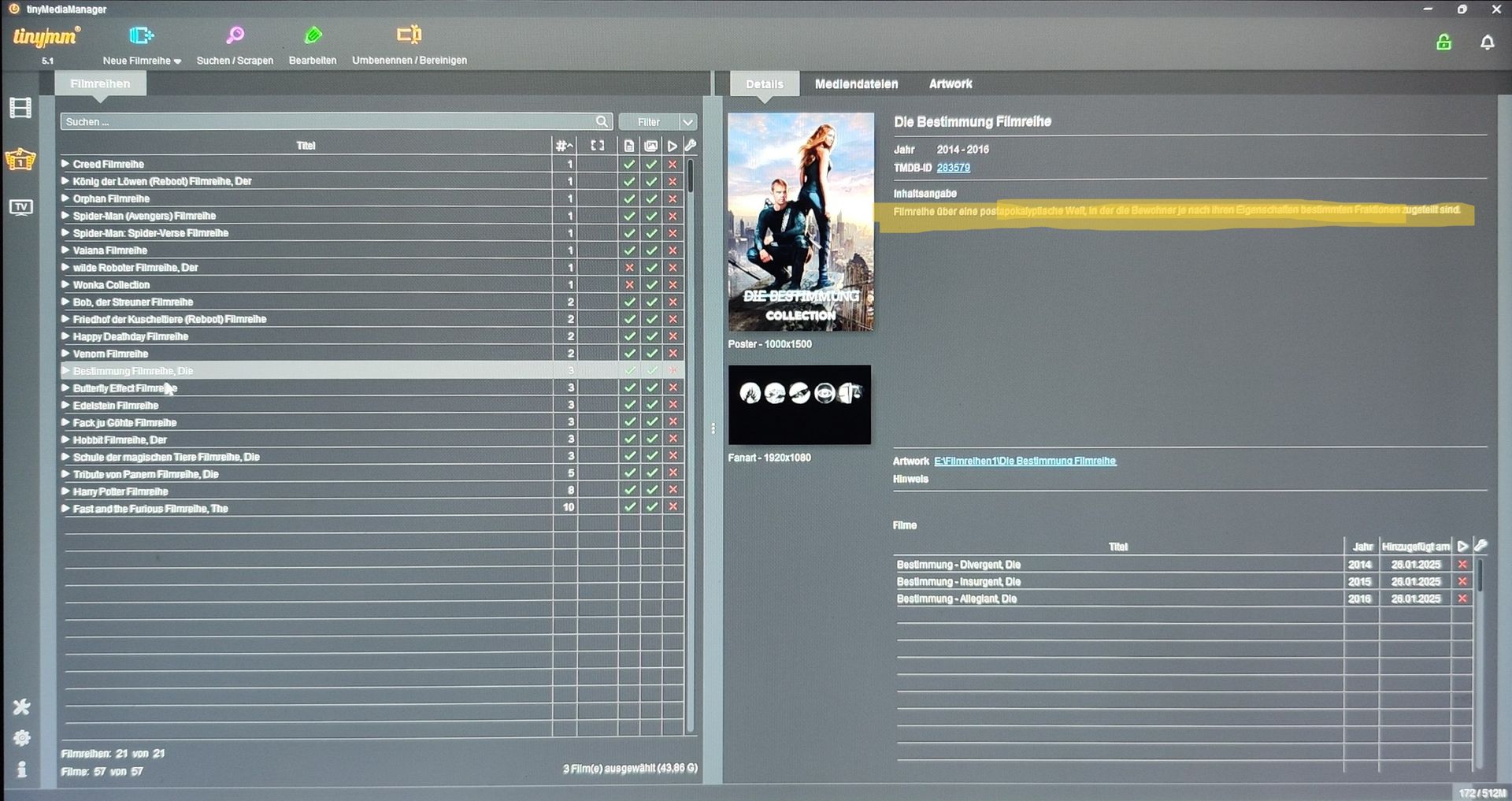Click the Die Bestimmung poster thumbnail
Screen dimensions: 1512x801
click(801, 222)
